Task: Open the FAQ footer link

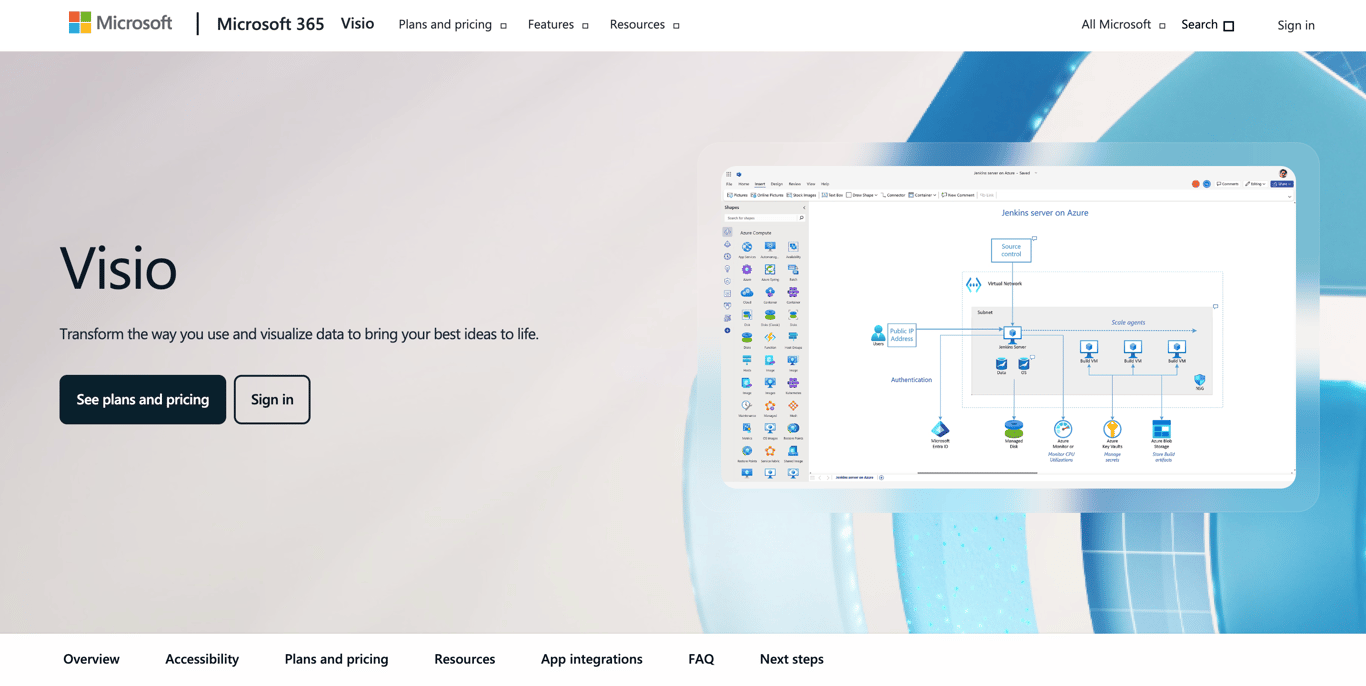Action: coord(701,659)
